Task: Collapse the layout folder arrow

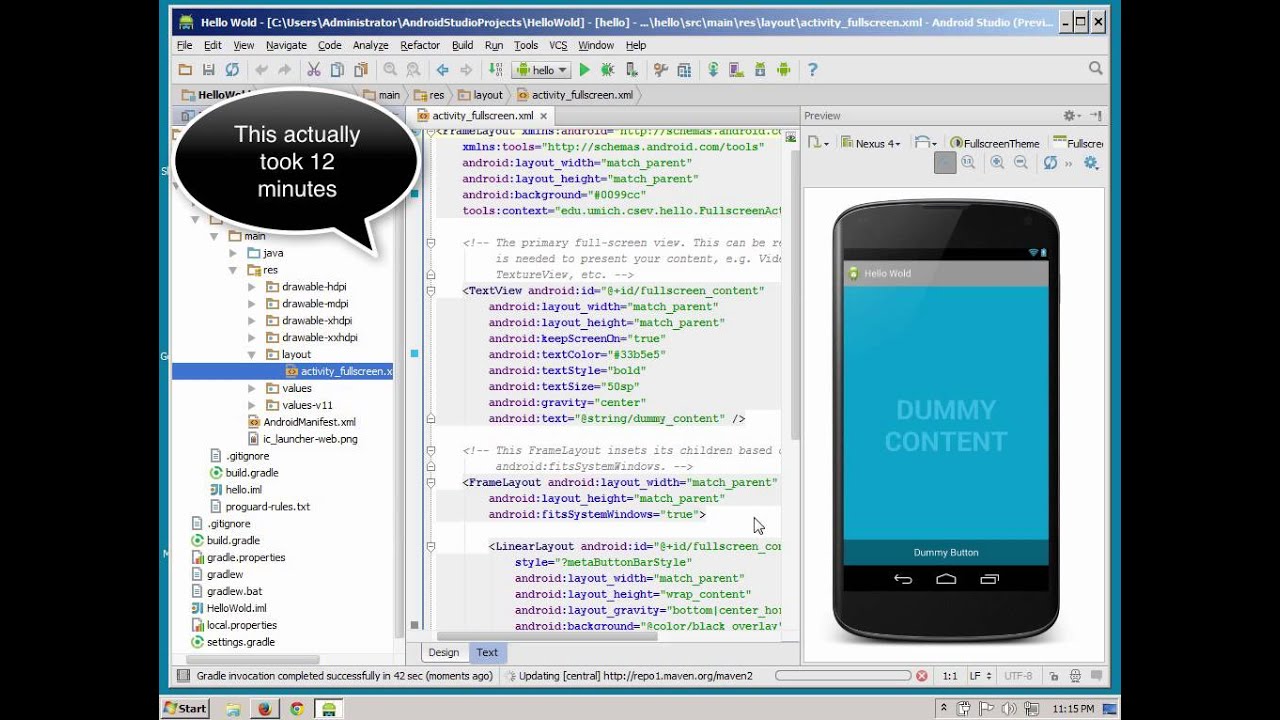Action: coord(252,354)
